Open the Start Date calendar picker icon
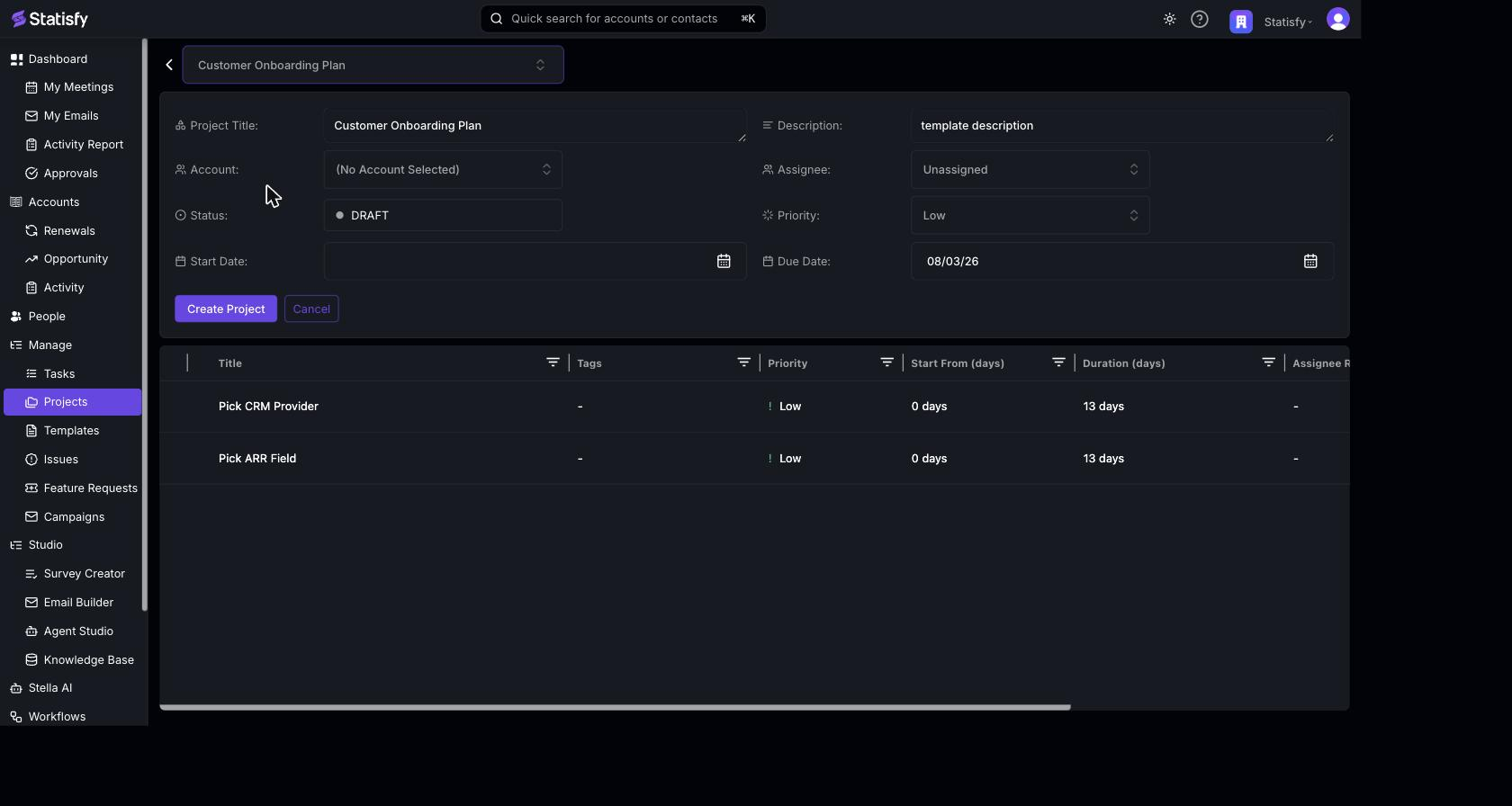The image size is (1512, 806). [x=724, y=261]
